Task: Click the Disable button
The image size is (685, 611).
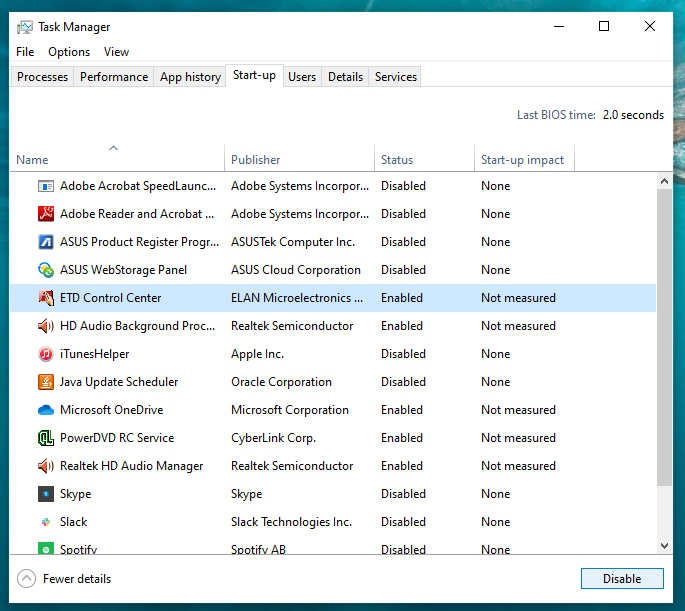Action: pos(622,579)
